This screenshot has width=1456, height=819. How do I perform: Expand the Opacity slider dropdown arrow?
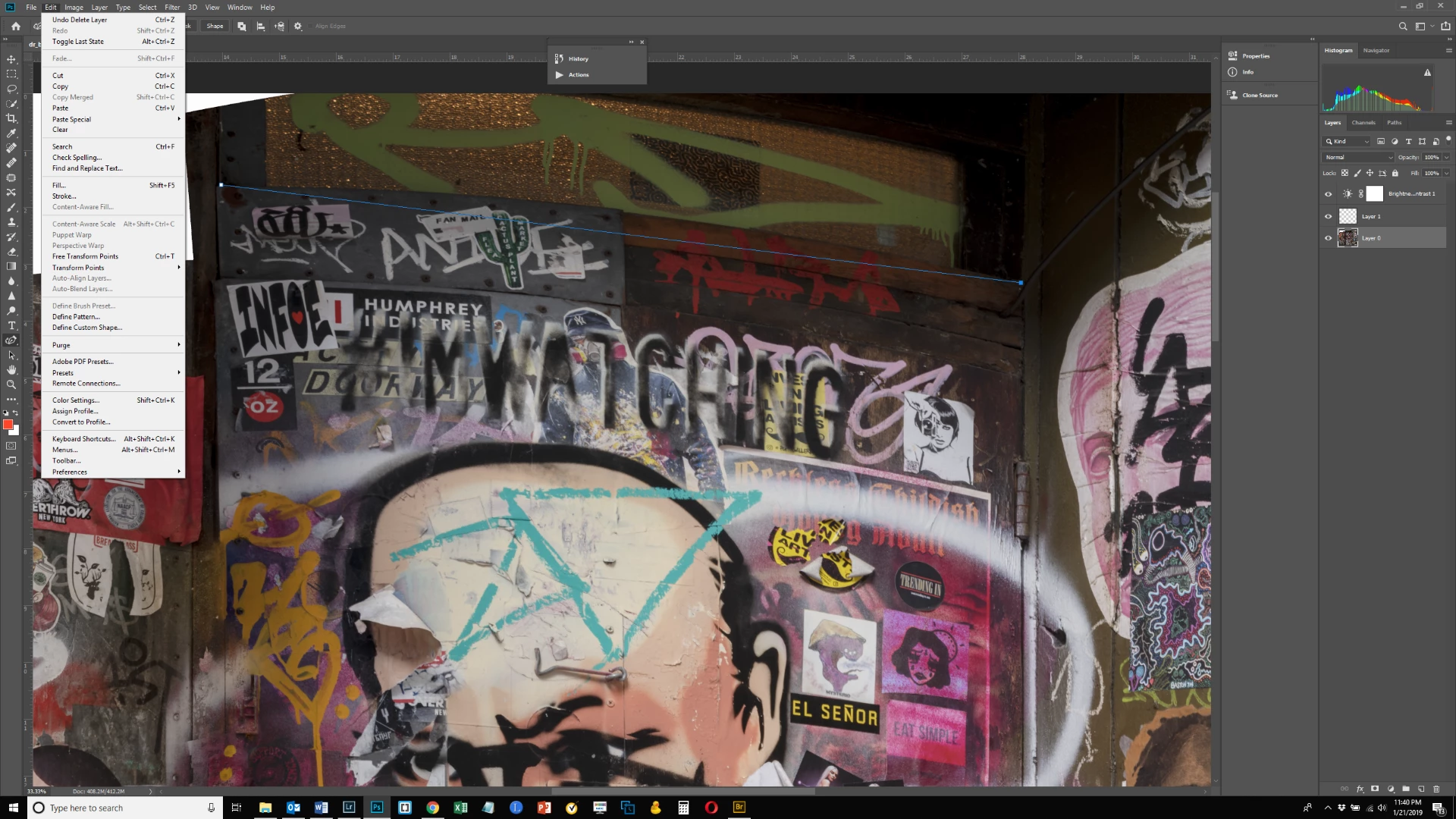tap(1446, 157)
